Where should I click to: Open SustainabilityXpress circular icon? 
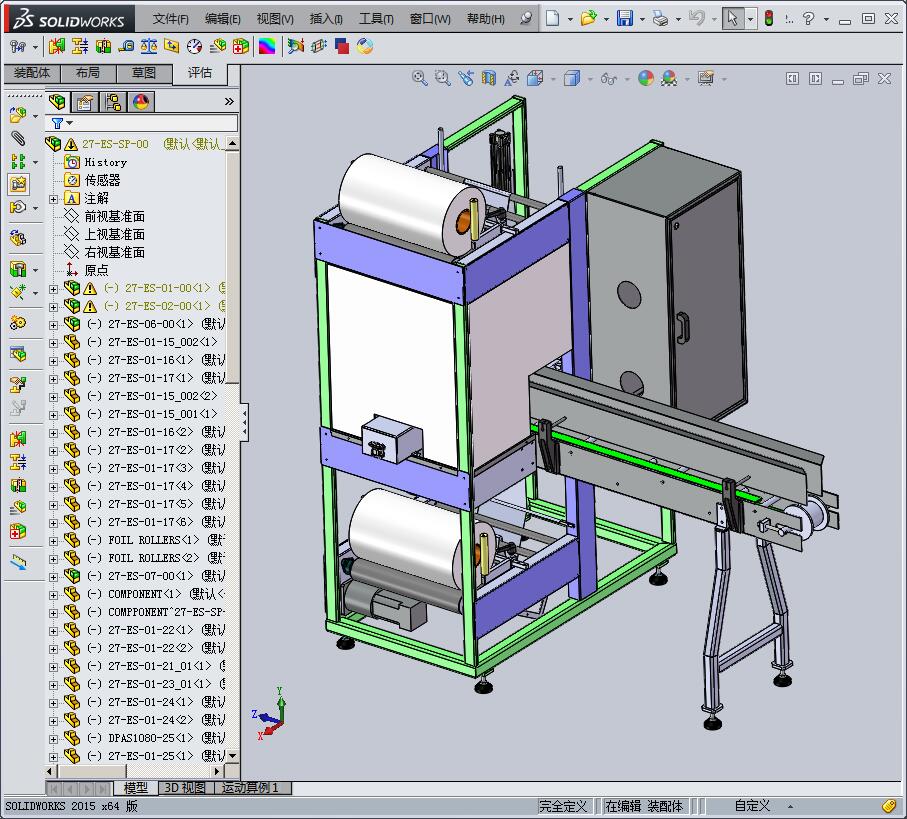coord(365,46)
